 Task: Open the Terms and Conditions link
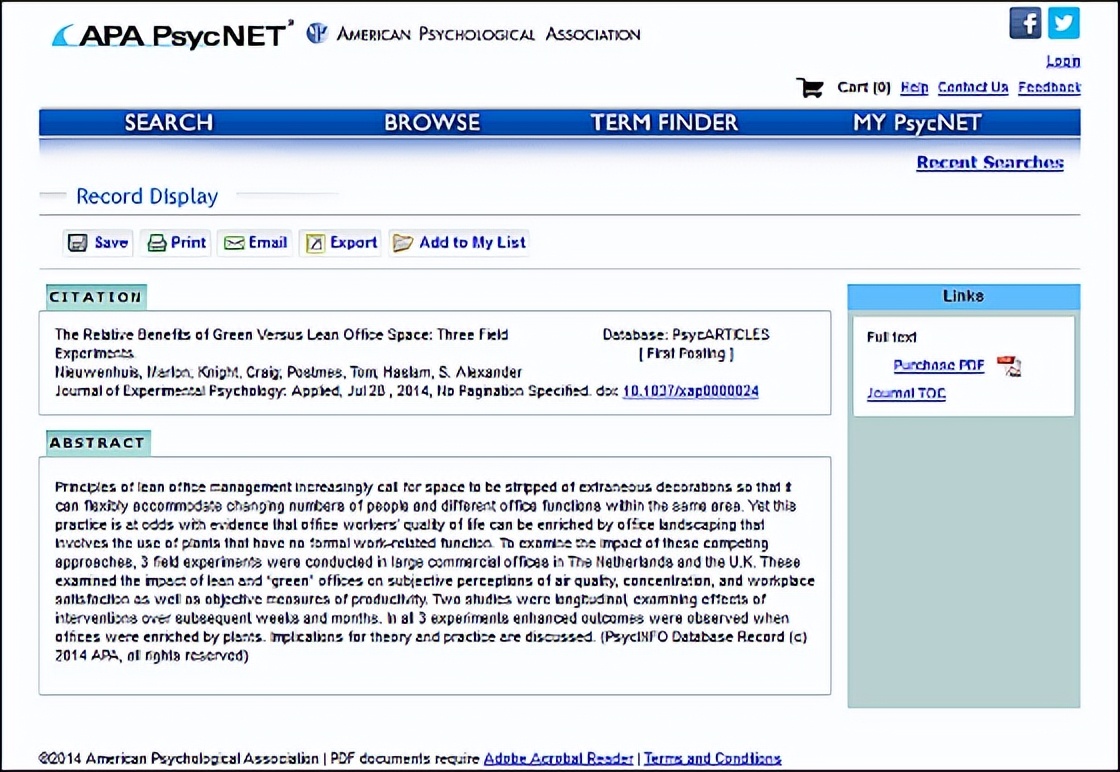pyautogui.click(x=713, y=758)
